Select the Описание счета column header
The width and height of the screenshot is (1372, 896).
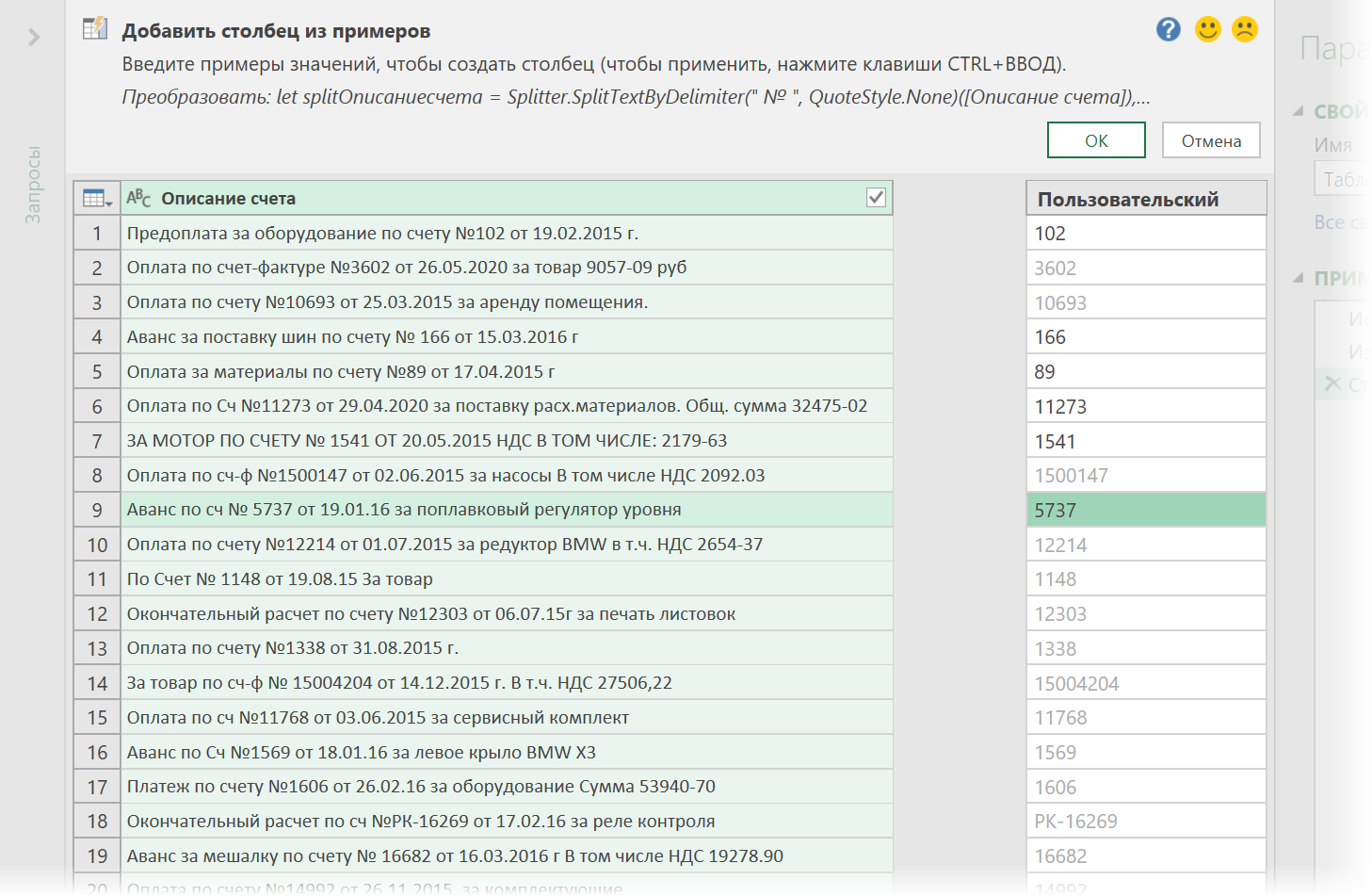tap(507, 198)
